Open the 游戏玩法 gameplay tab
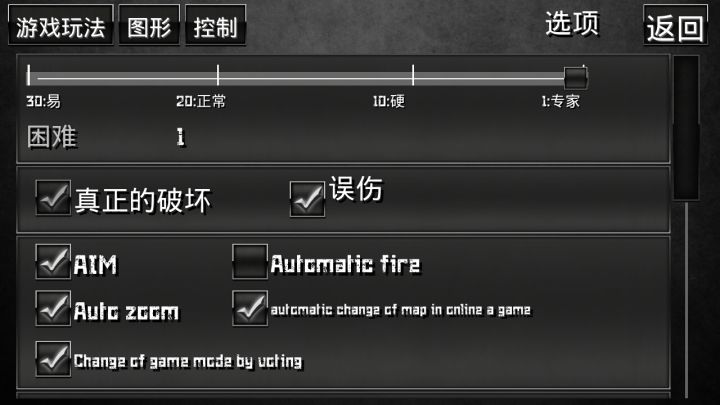This screenshot has height=405, width=720. pos(61,25)
